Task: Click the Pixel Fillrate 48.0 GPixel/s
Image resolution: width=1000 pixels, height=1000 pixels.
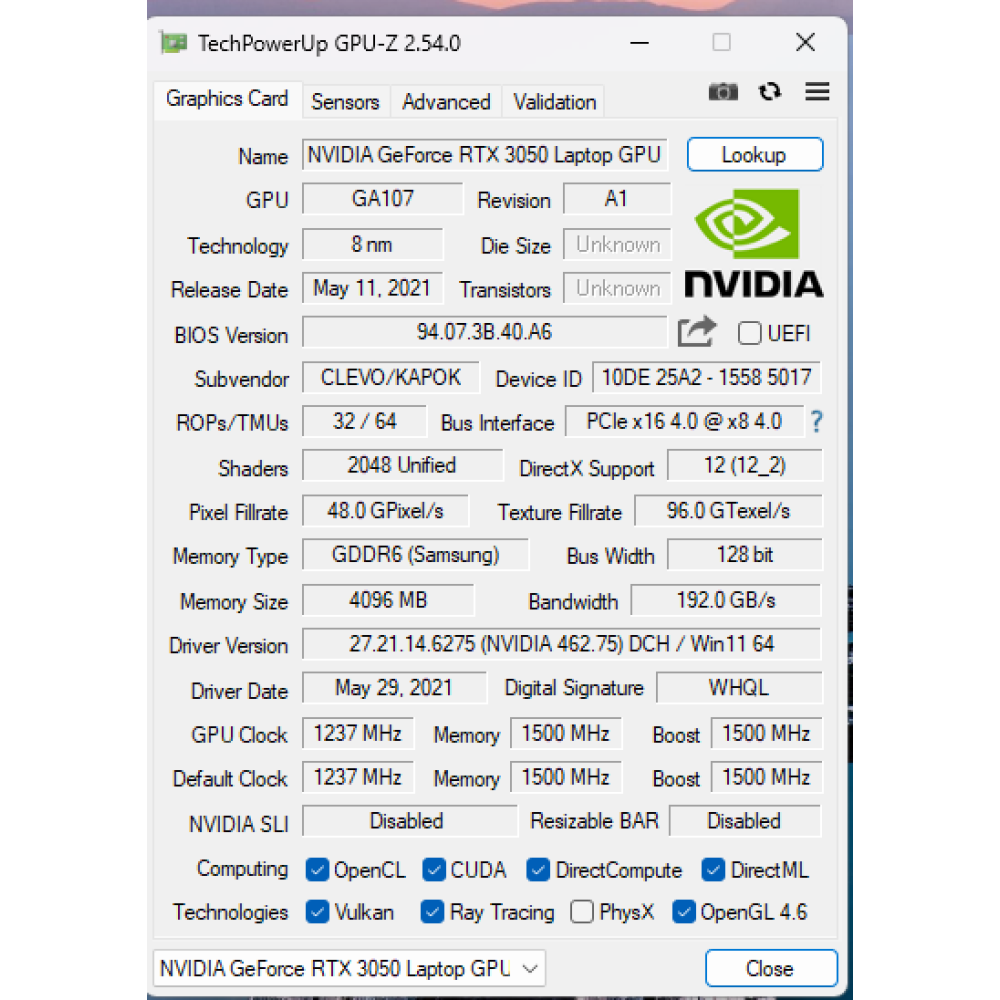Action: (x=385, y=511)
